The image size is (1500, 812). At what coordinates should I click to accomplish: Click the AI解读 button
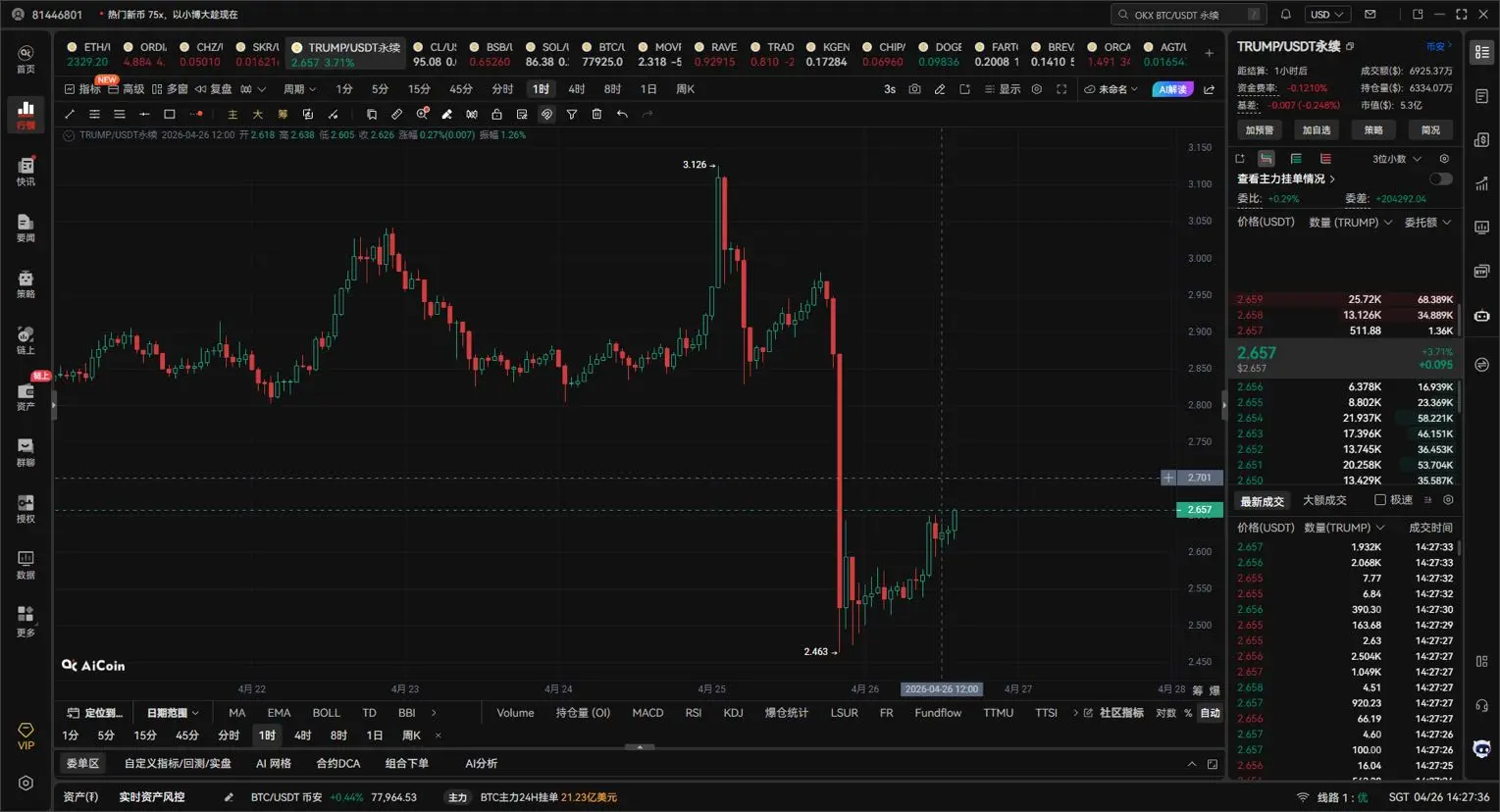pyautogui.click(x=1172, y=89)
